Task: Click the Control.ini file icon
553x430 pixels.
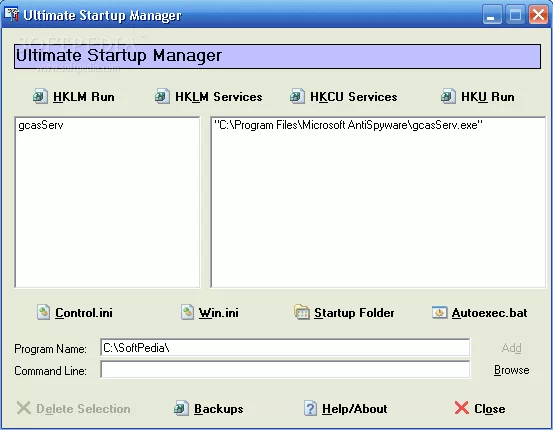Action: (x=43, y=312)
